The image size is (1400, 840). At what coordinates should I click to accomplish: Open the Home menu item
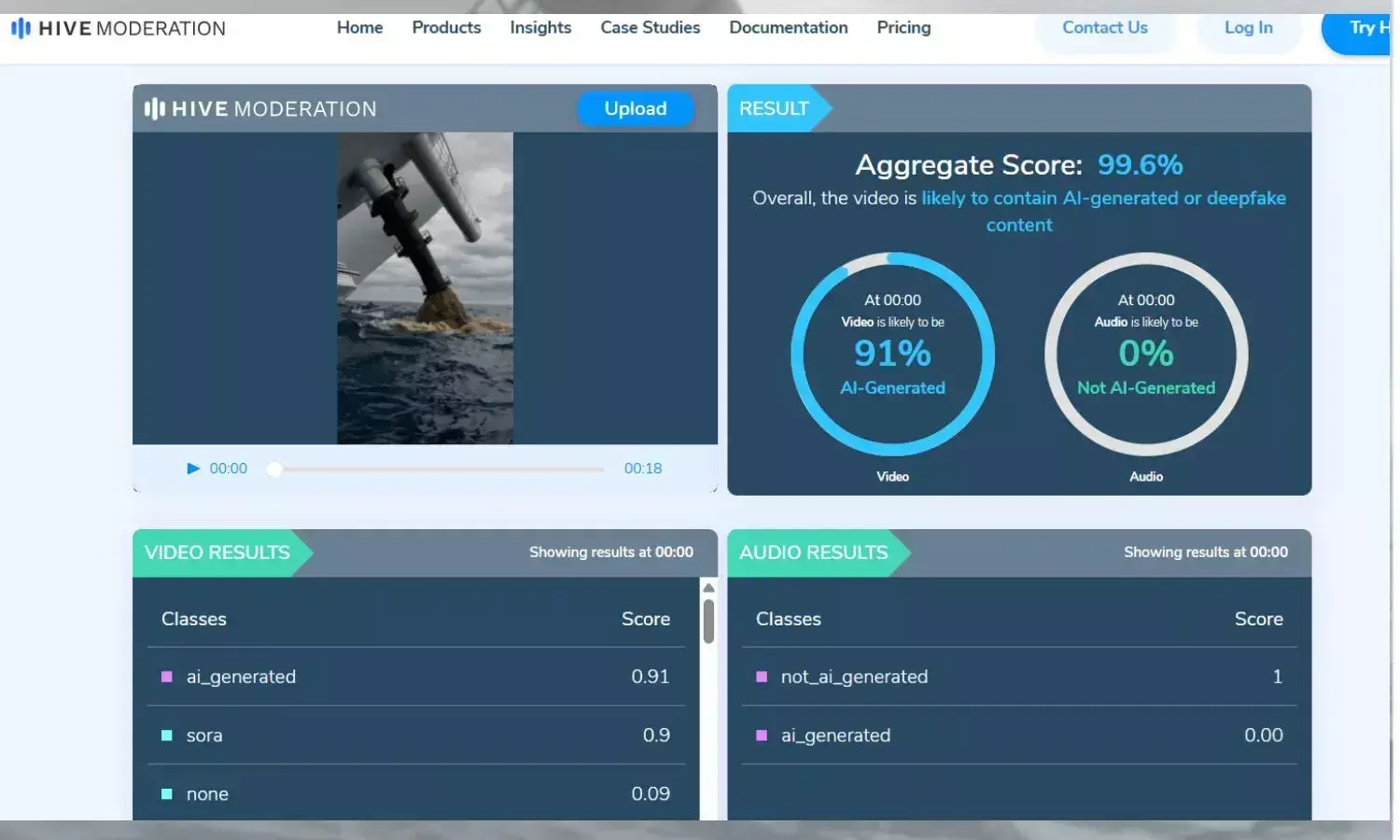(359, 28)
